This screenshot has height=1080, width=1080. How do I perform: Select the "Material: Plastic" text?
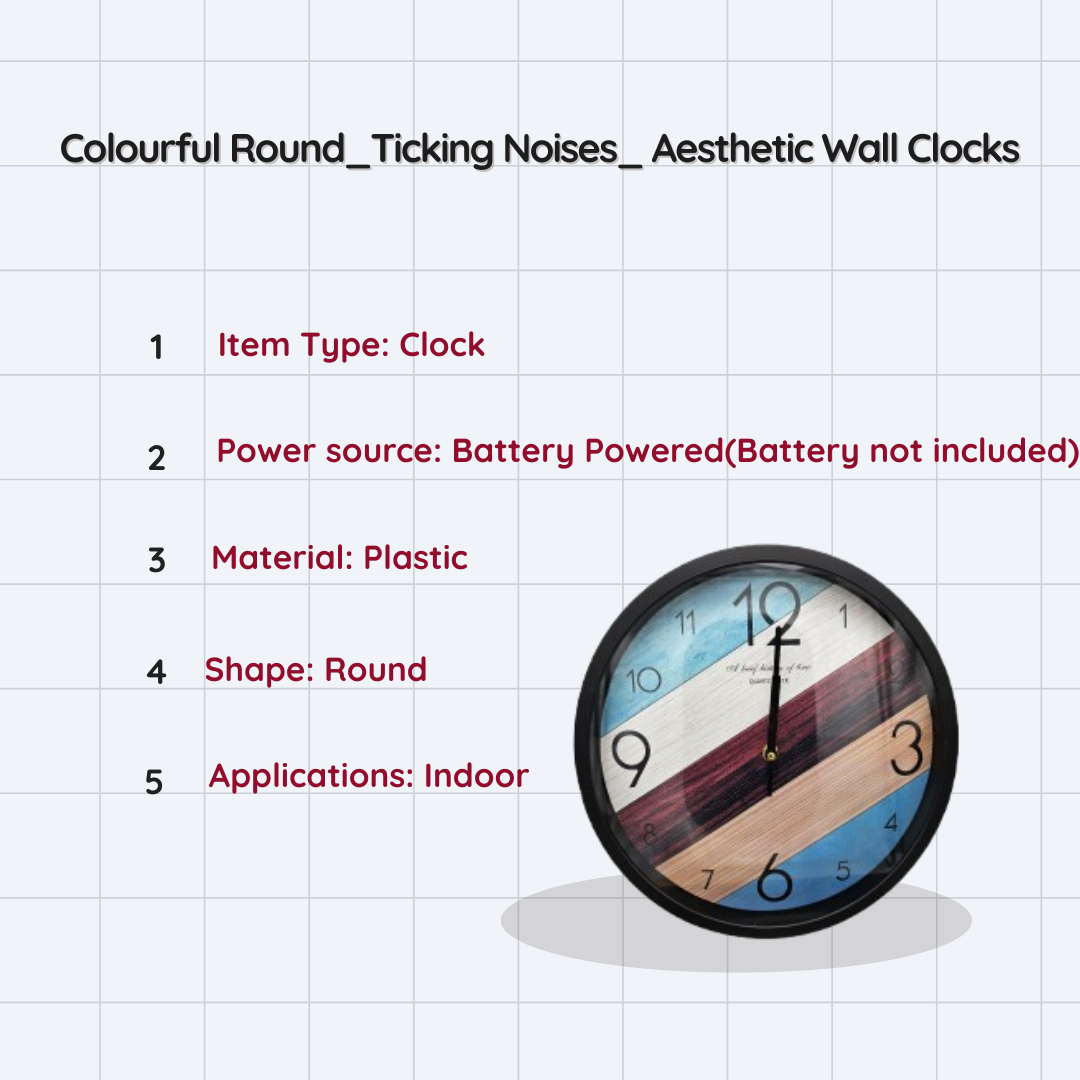click(x=339, y=558)
